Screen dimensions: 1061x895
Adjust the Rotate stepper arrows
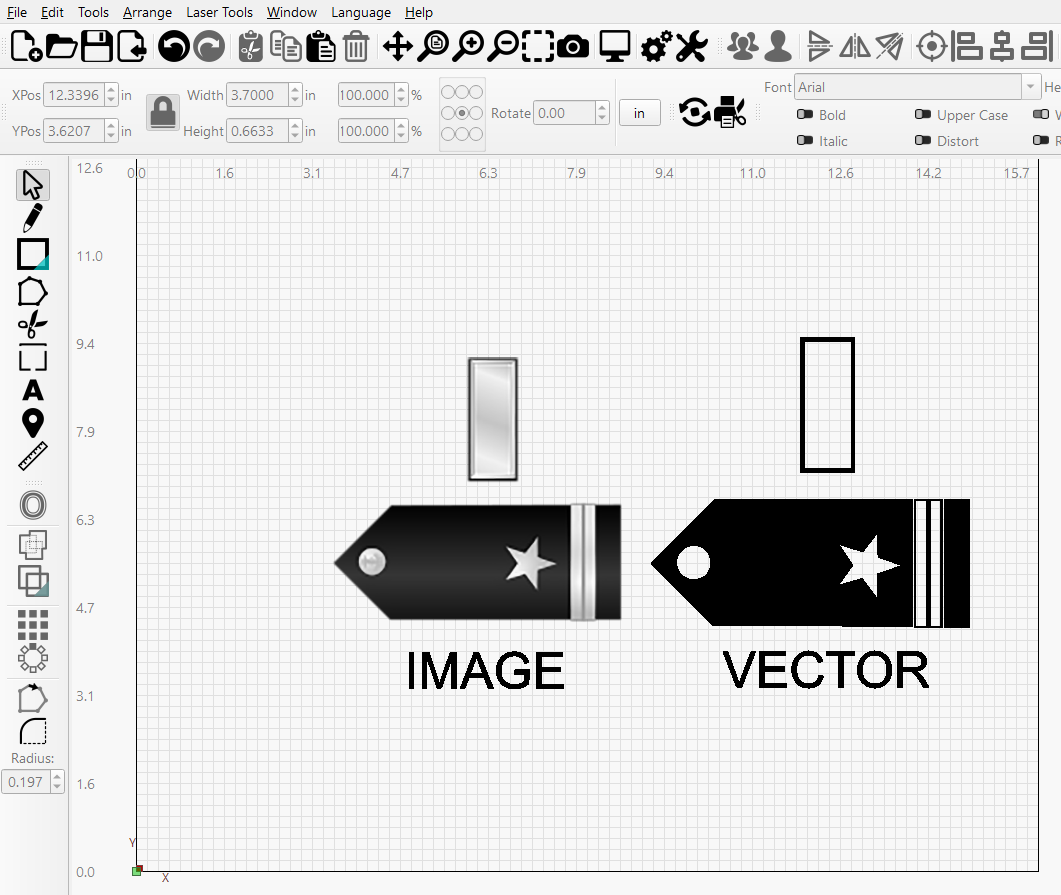click(x=602, y=113)
